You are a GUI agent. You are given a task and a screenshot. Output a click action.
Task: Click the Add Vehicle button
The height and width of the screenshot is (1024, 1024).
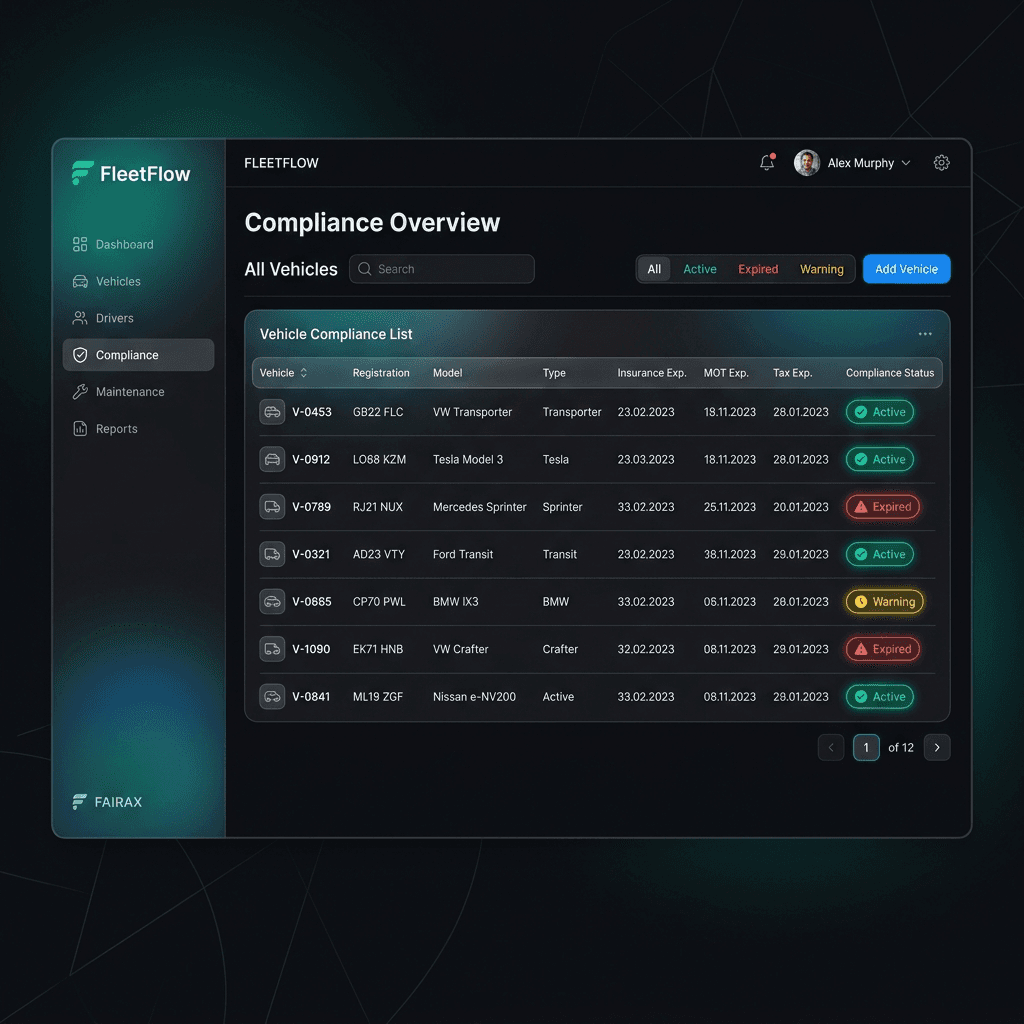point(906,269)
